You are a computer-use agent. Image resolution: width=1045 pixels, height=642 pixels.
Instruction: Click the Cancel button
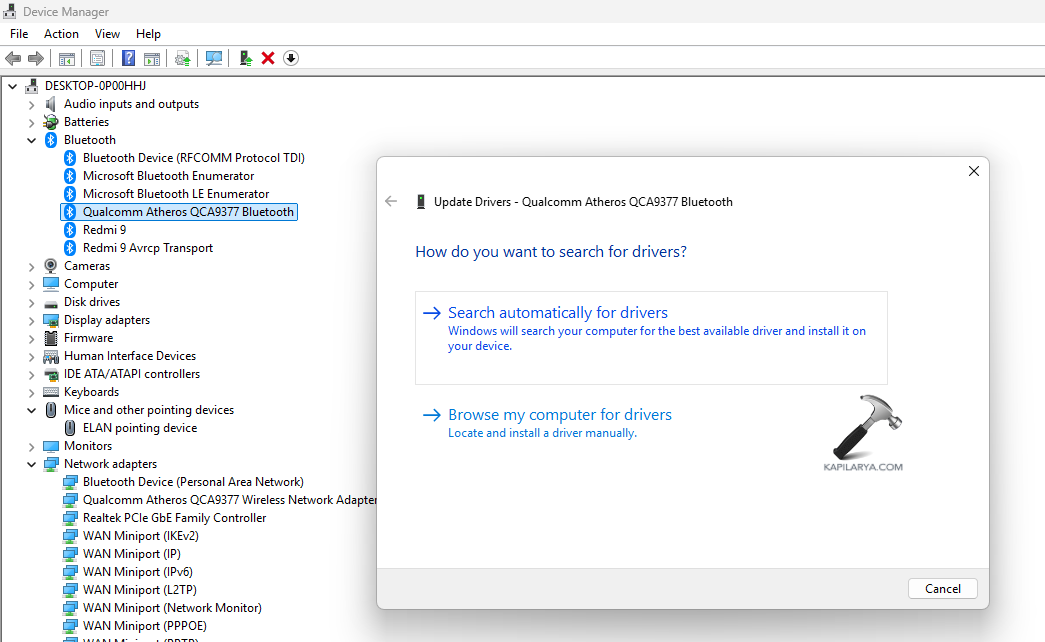point(942,589)
